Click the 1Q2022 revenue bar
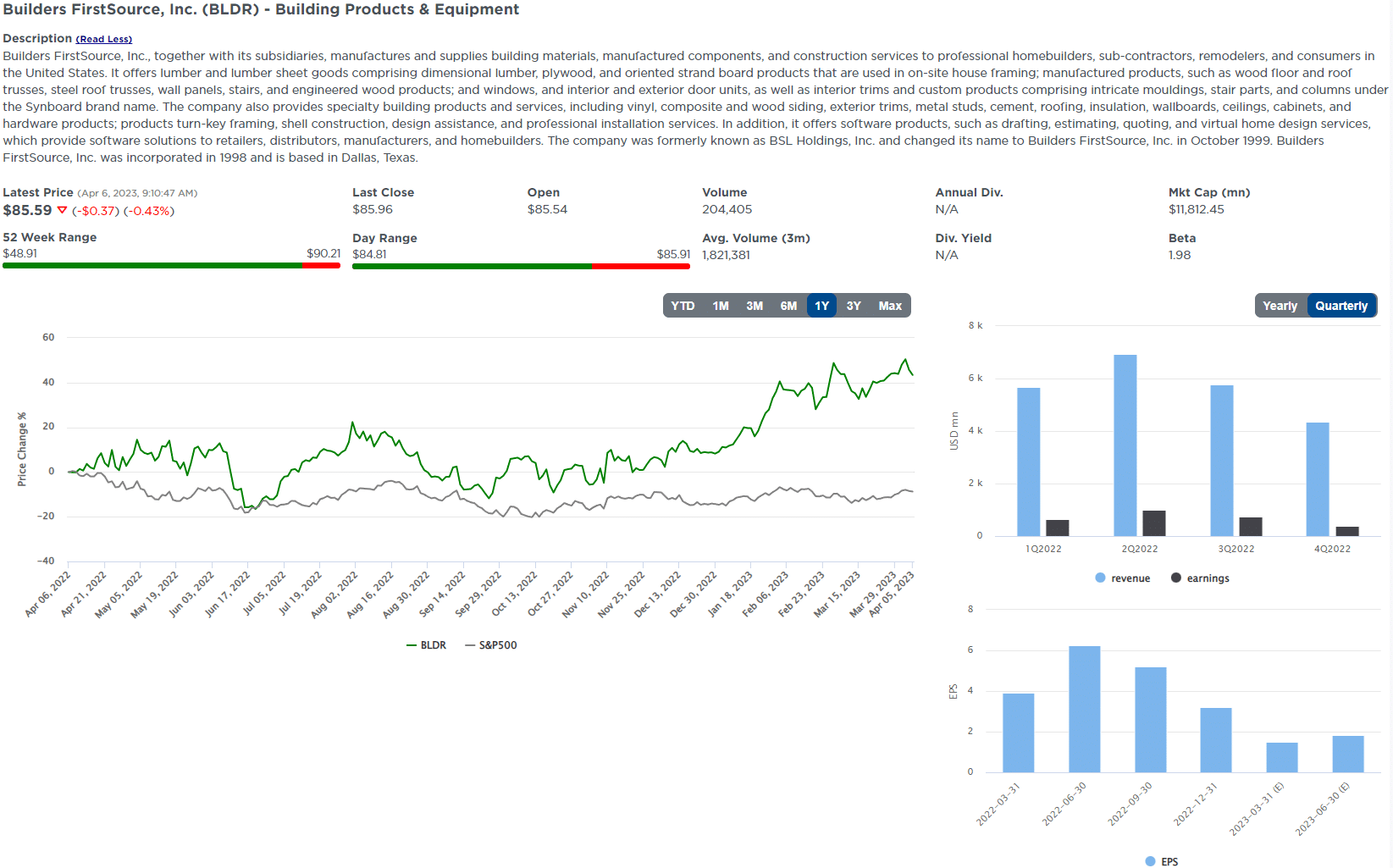The width and height of the screenshot is (1393, 868). pos(1028,462)
